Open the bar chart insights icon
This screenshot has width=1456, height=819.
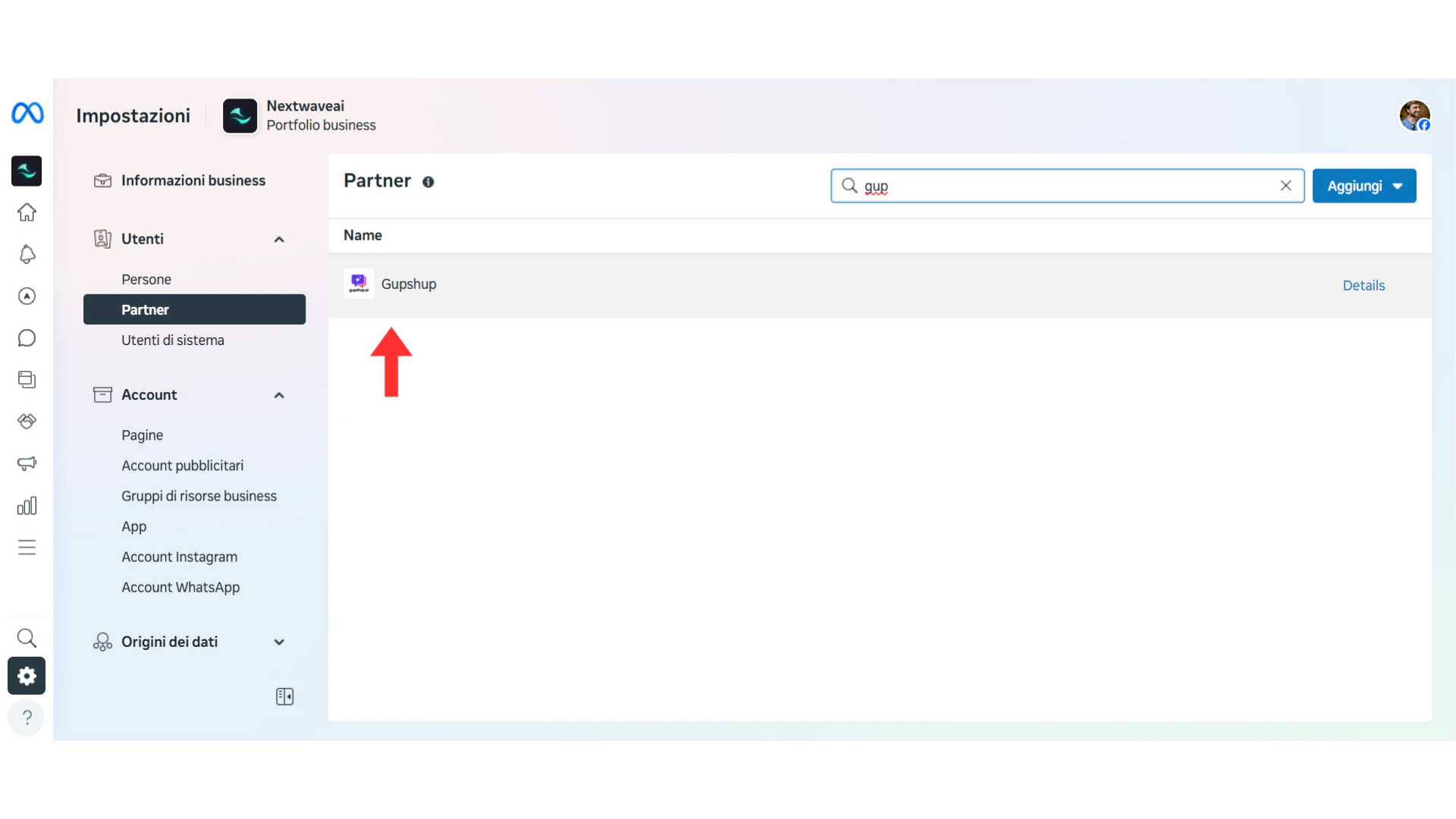pos(27,506)
